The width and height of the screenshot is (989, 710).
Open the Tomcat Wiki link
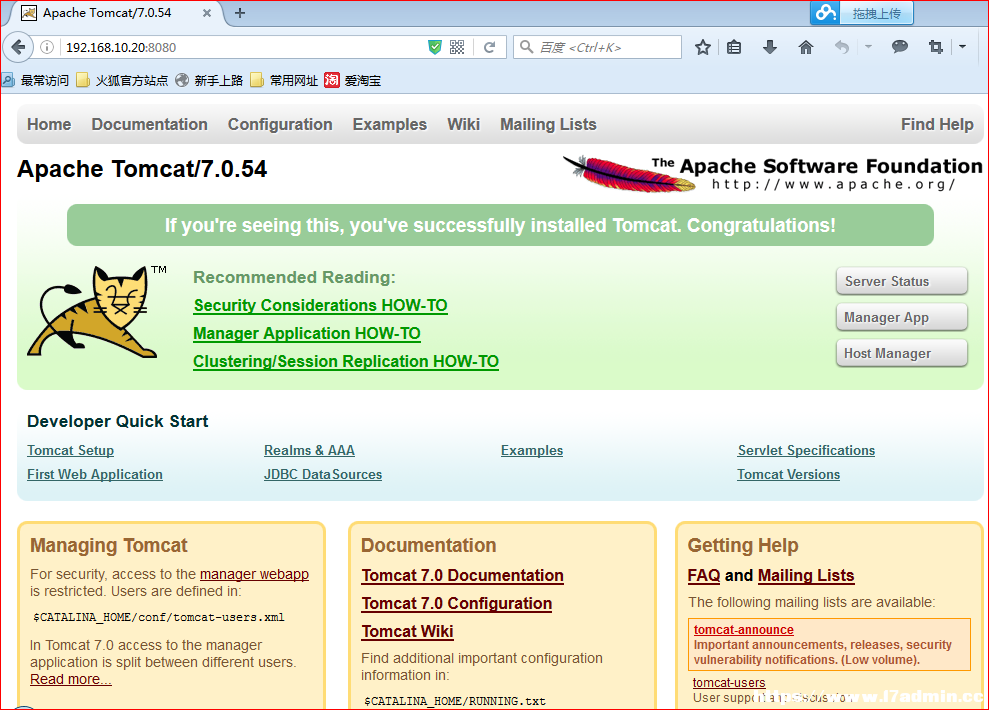(407, 631)
